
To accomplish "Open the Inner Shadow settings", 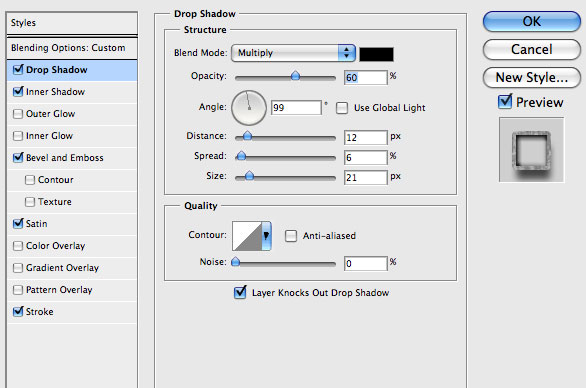I will coord(55,92).
